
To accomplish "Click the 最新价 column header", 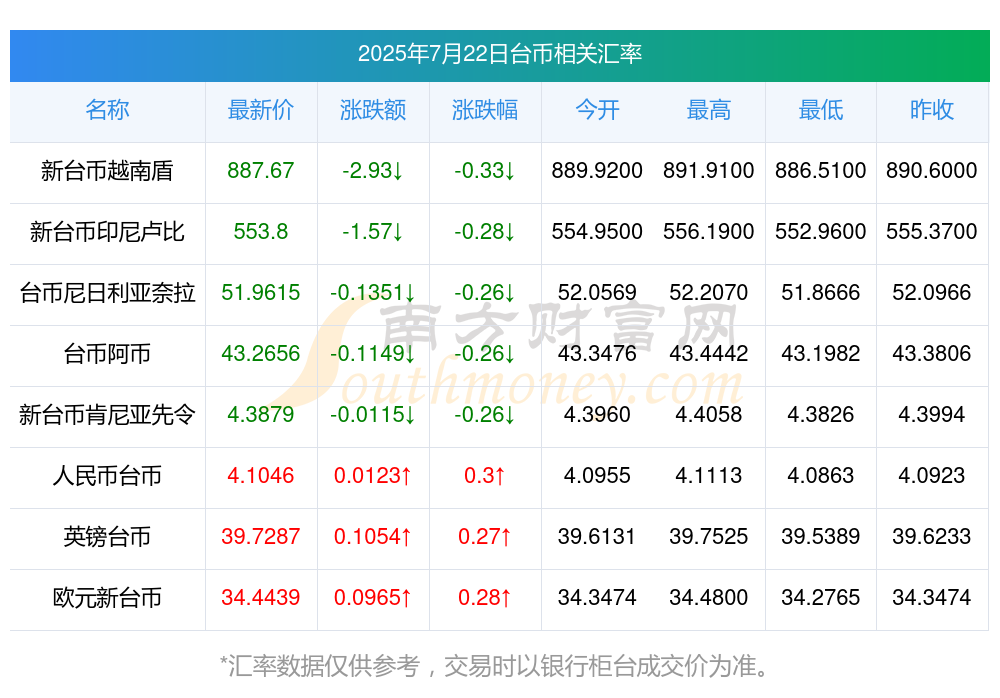I will [x=261, y=110].
